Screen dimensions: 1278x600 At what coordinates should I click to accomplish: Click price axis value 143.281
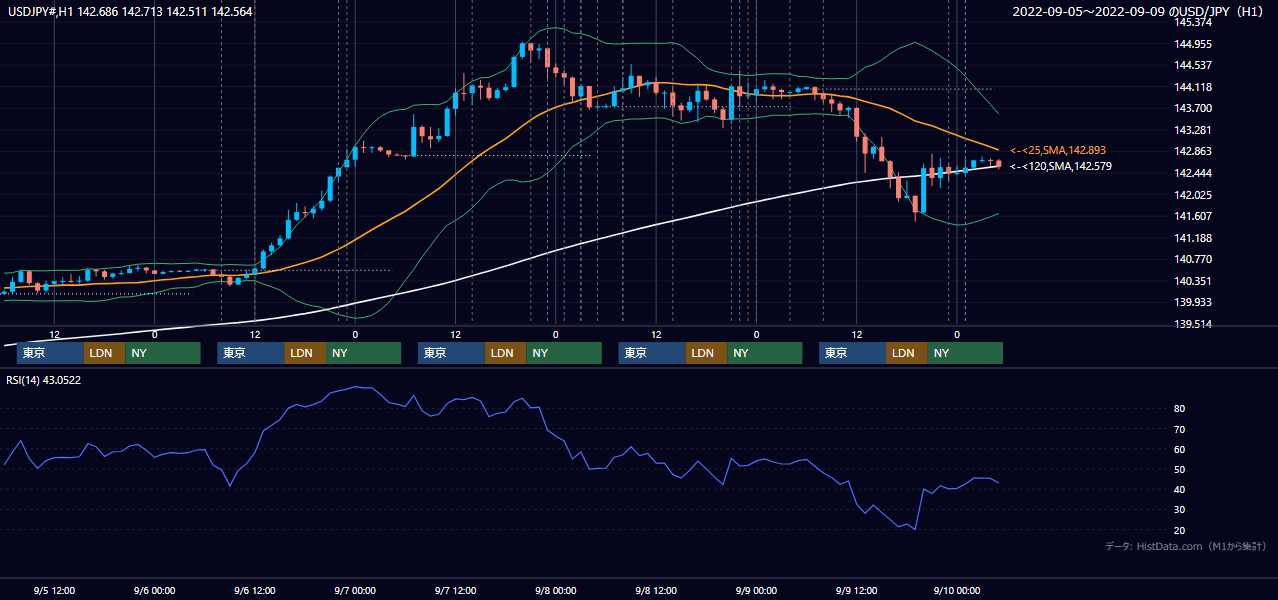coord(1193,130)
